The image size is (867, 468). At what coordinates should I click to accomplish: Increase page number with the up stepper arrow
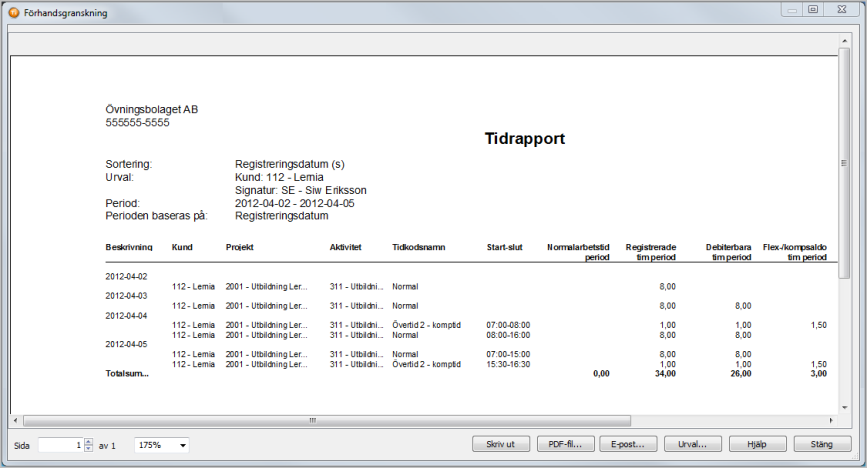pyautogui.click(x=89, y=440)
